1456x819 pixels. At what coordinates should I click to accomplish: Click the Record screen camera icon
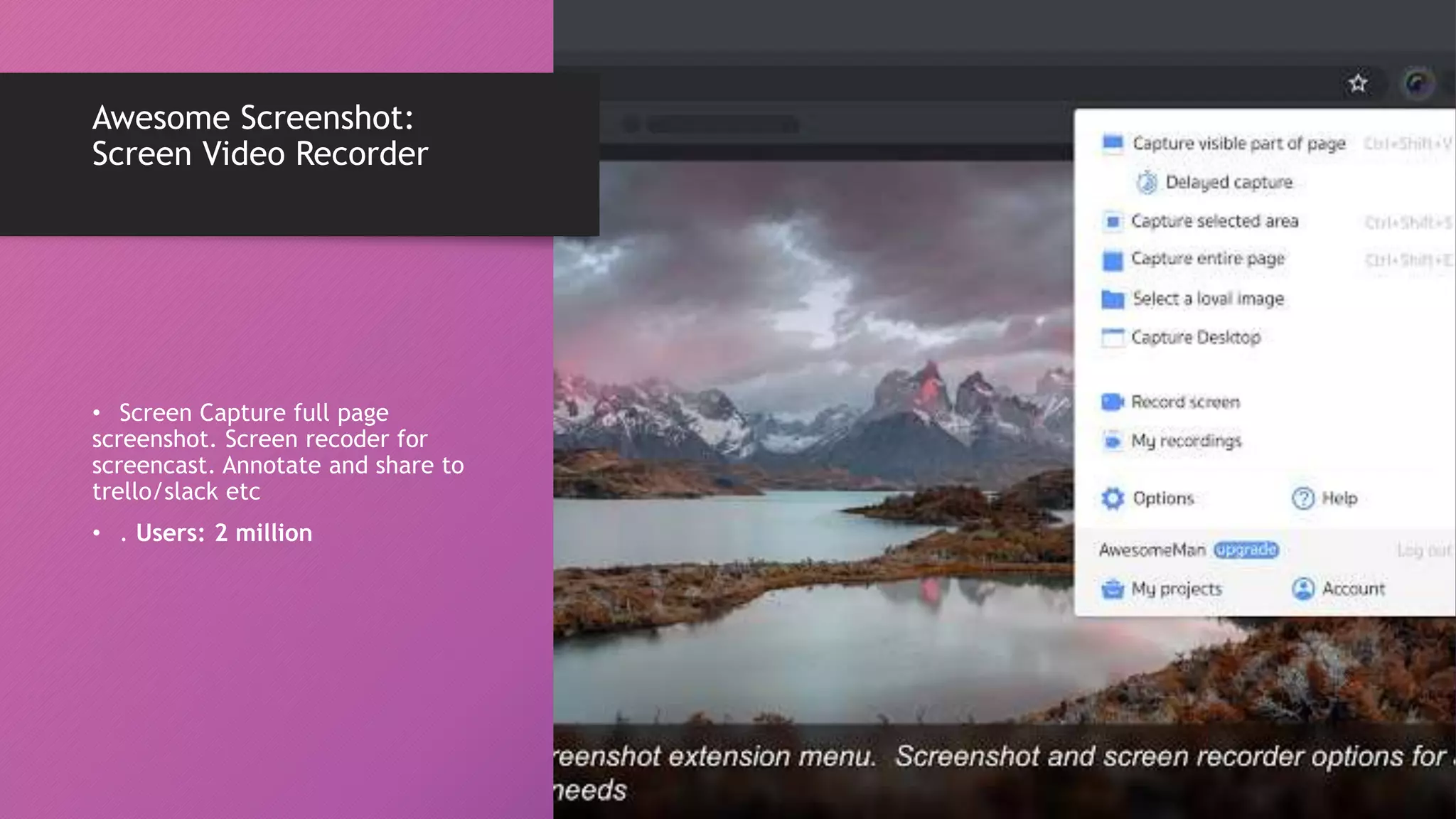[1113, 402]
